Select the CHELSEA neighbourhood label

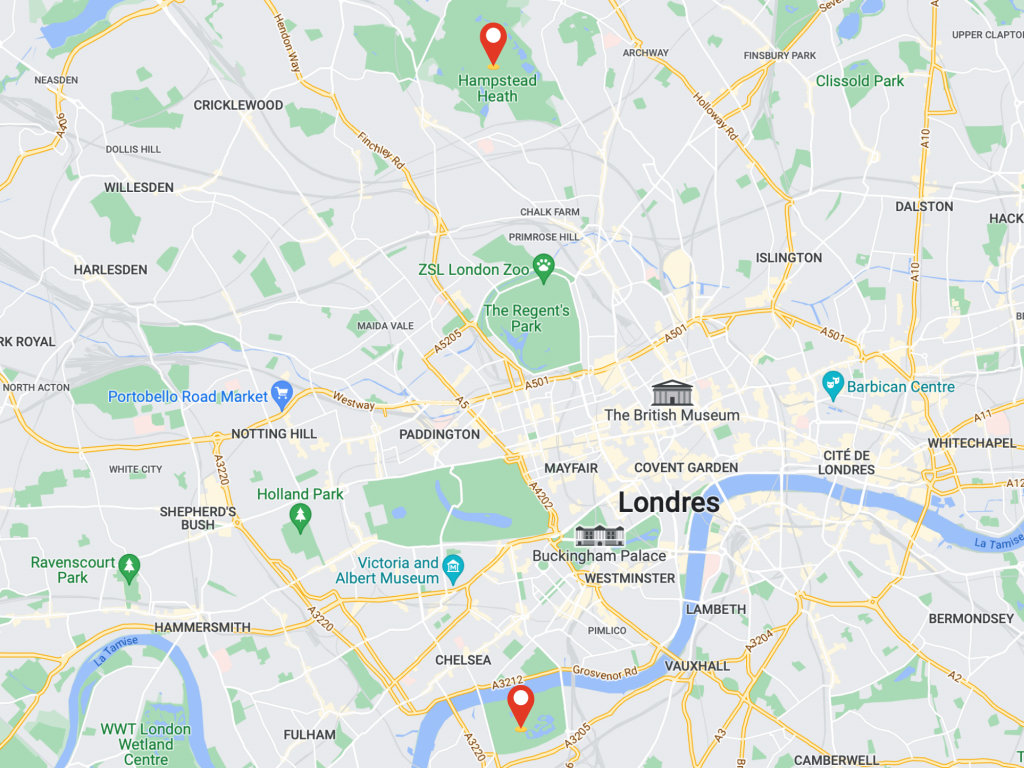[463, 660]
